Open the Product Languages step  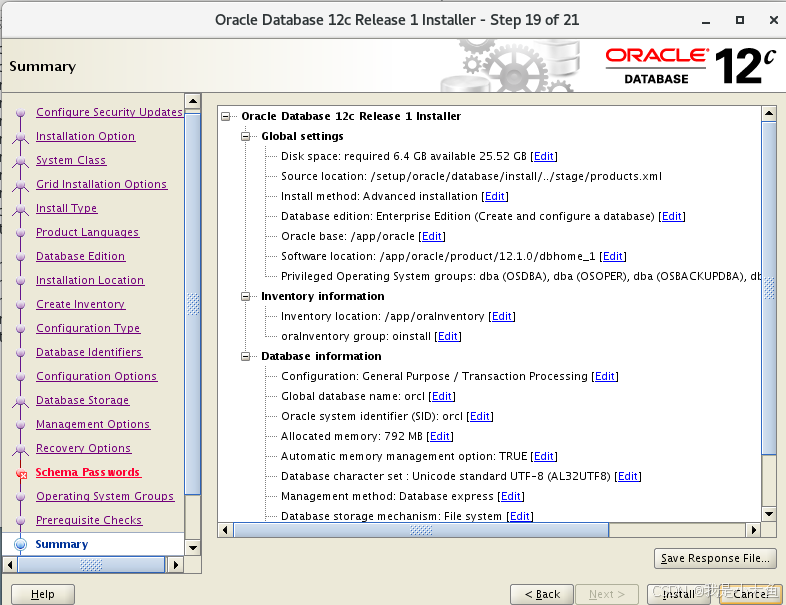[87, 232]
